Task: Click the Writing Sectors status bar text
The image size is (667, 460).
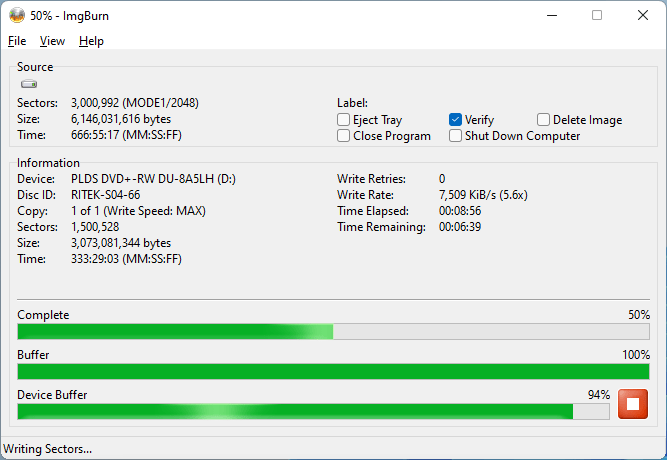Action: (48, 449)
